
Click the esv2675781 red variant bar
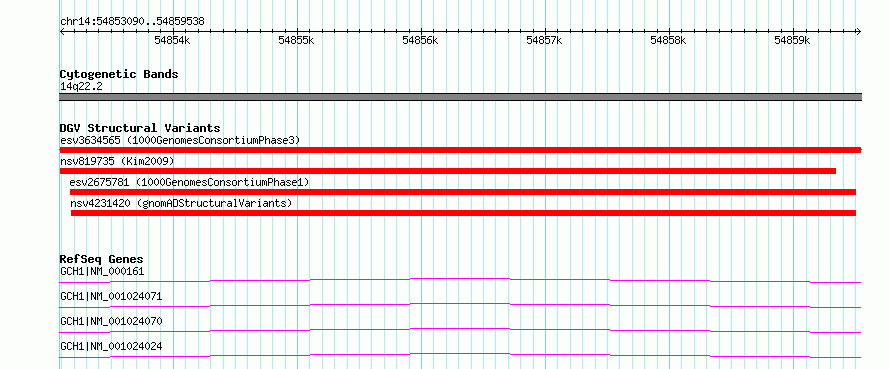[x=463, y=192]
